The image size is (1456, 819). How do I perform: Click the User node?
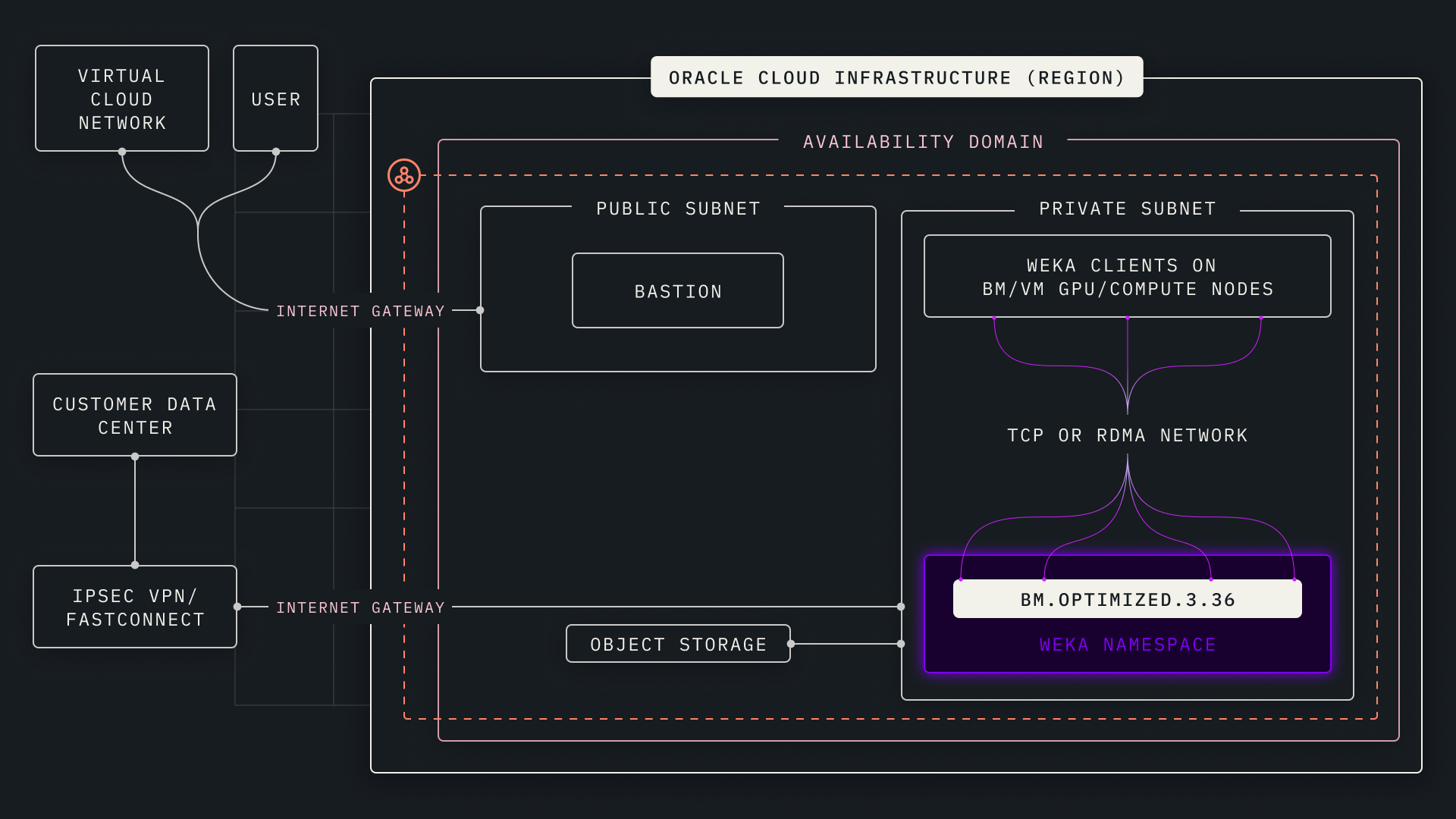[275, 99]
